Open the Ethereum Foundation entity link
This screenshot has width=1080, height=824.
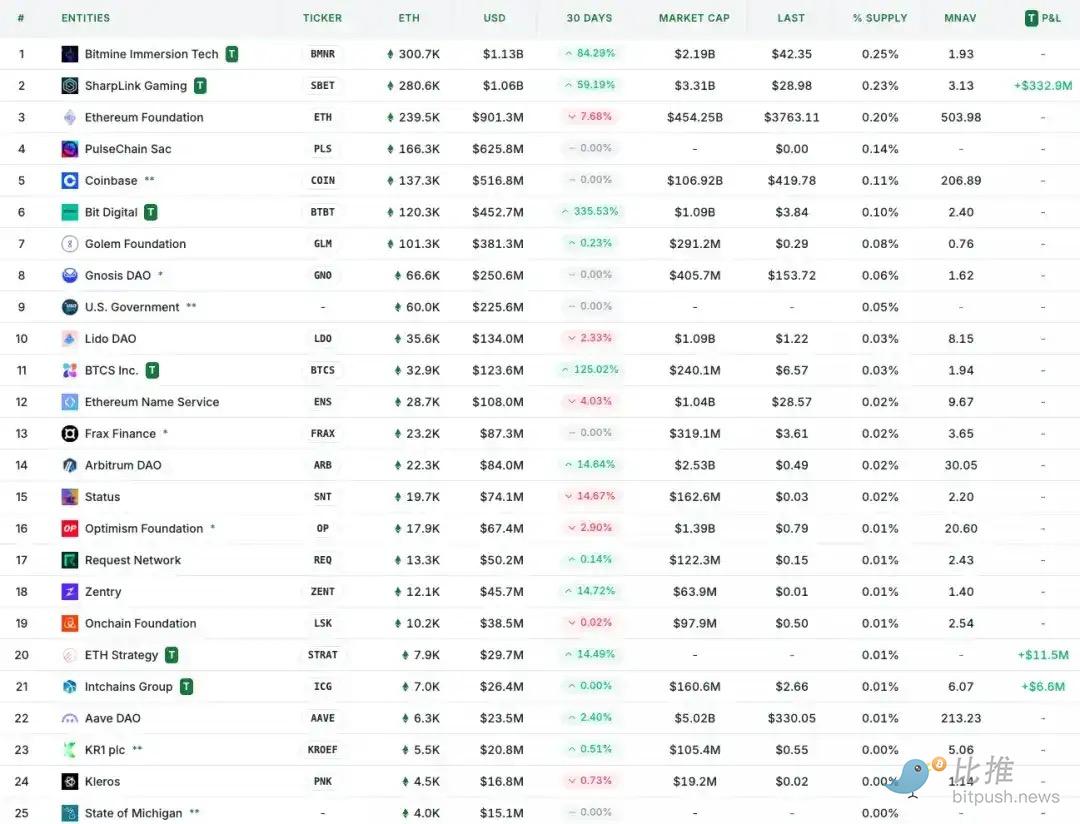[x=144, y=117]
